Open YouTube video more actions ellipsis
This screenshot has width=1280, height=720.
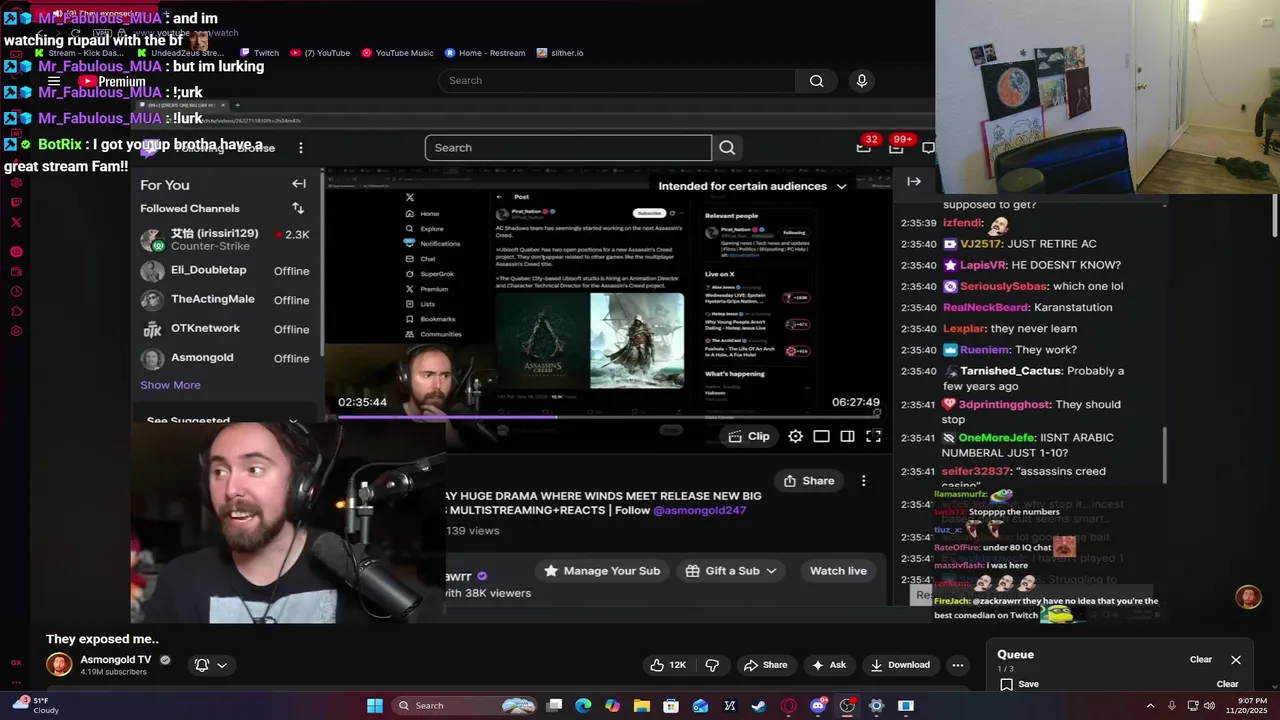(x=958, y=665)
